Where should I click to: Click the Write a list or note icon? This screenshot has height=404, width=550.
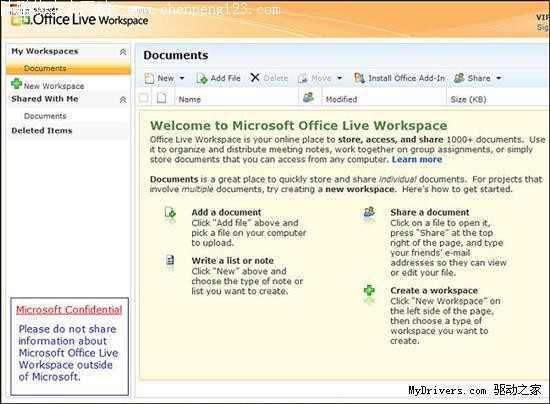pyautogui.click(x=170, y=260)
